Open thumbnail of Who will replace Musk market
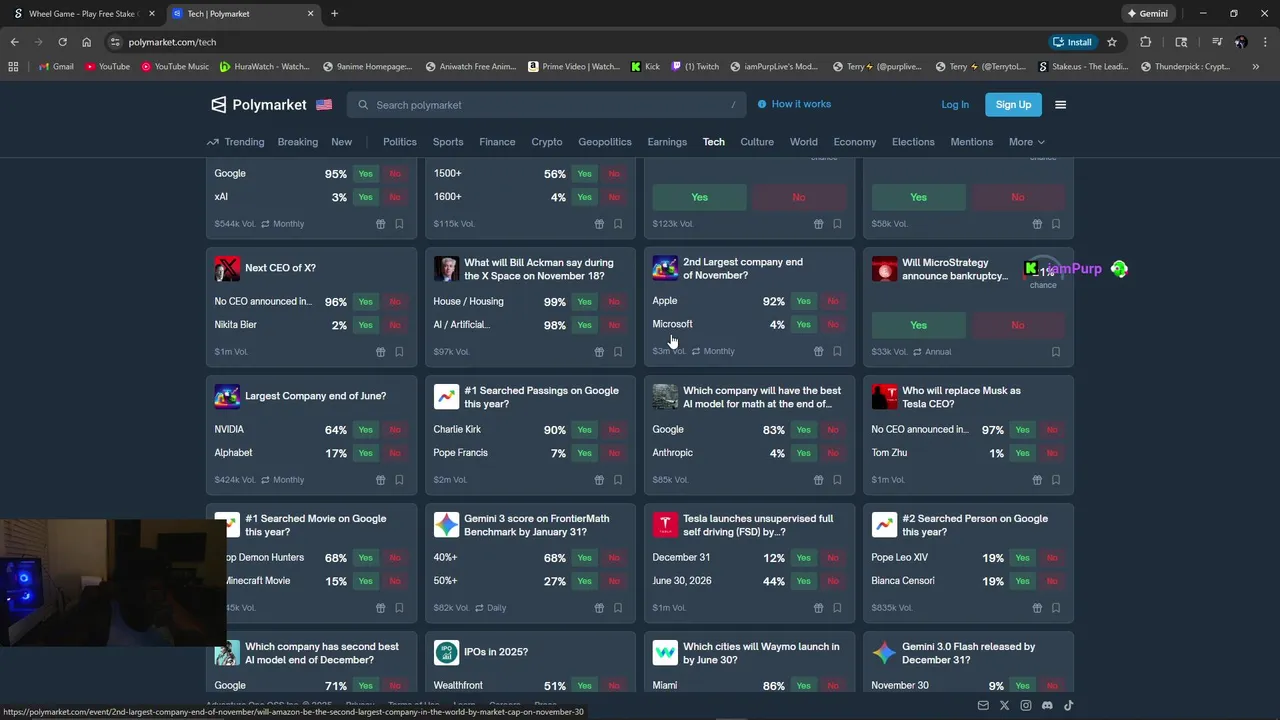The image size is (1280, 720). tap(884, 397)
